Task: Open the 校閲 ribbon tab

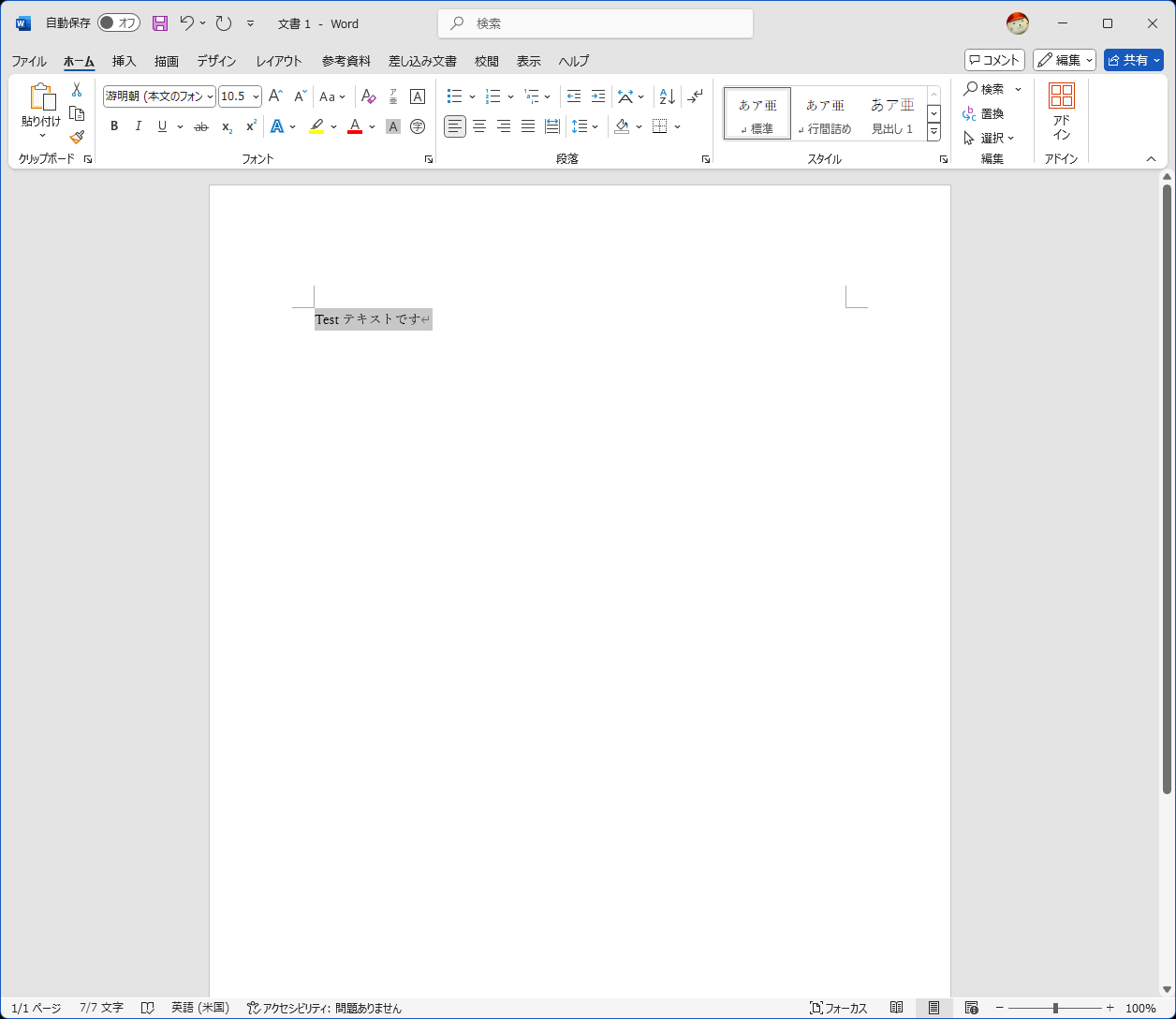Action: [x=487, y=61]
